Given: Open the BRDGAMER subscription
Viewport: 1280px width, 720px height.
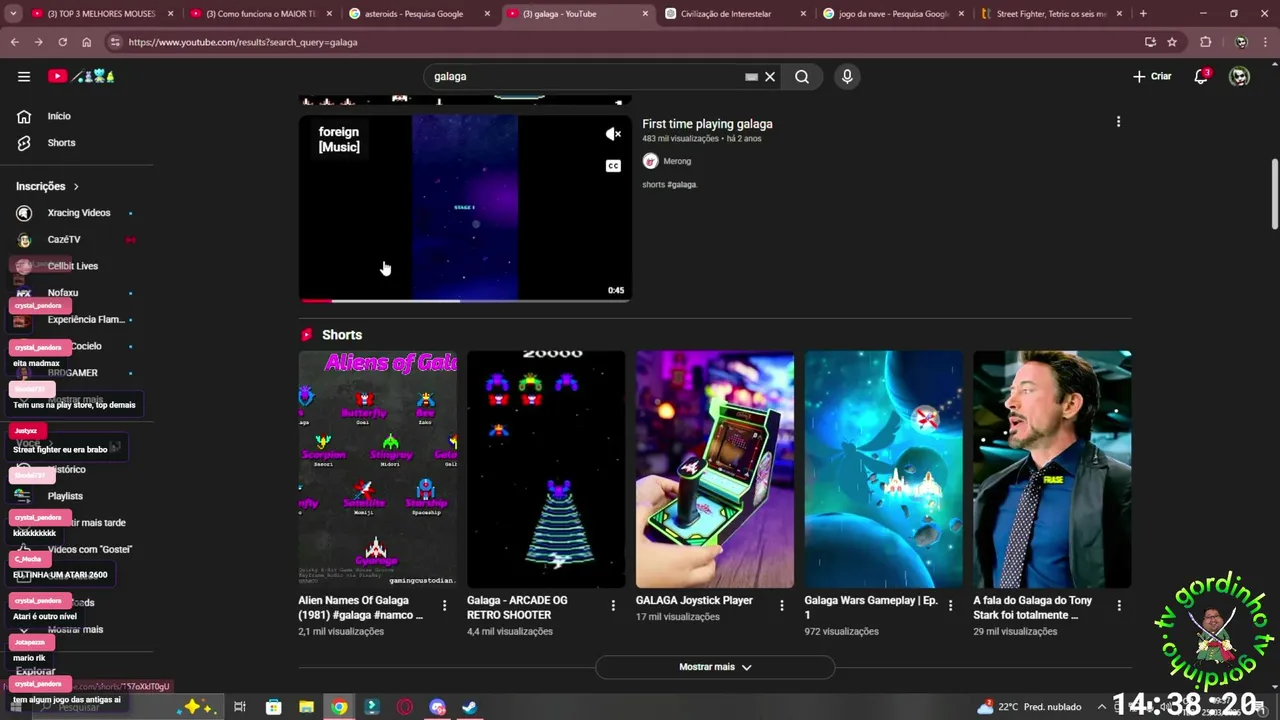Looking at the screenshot, I should [x=72, y=373].
